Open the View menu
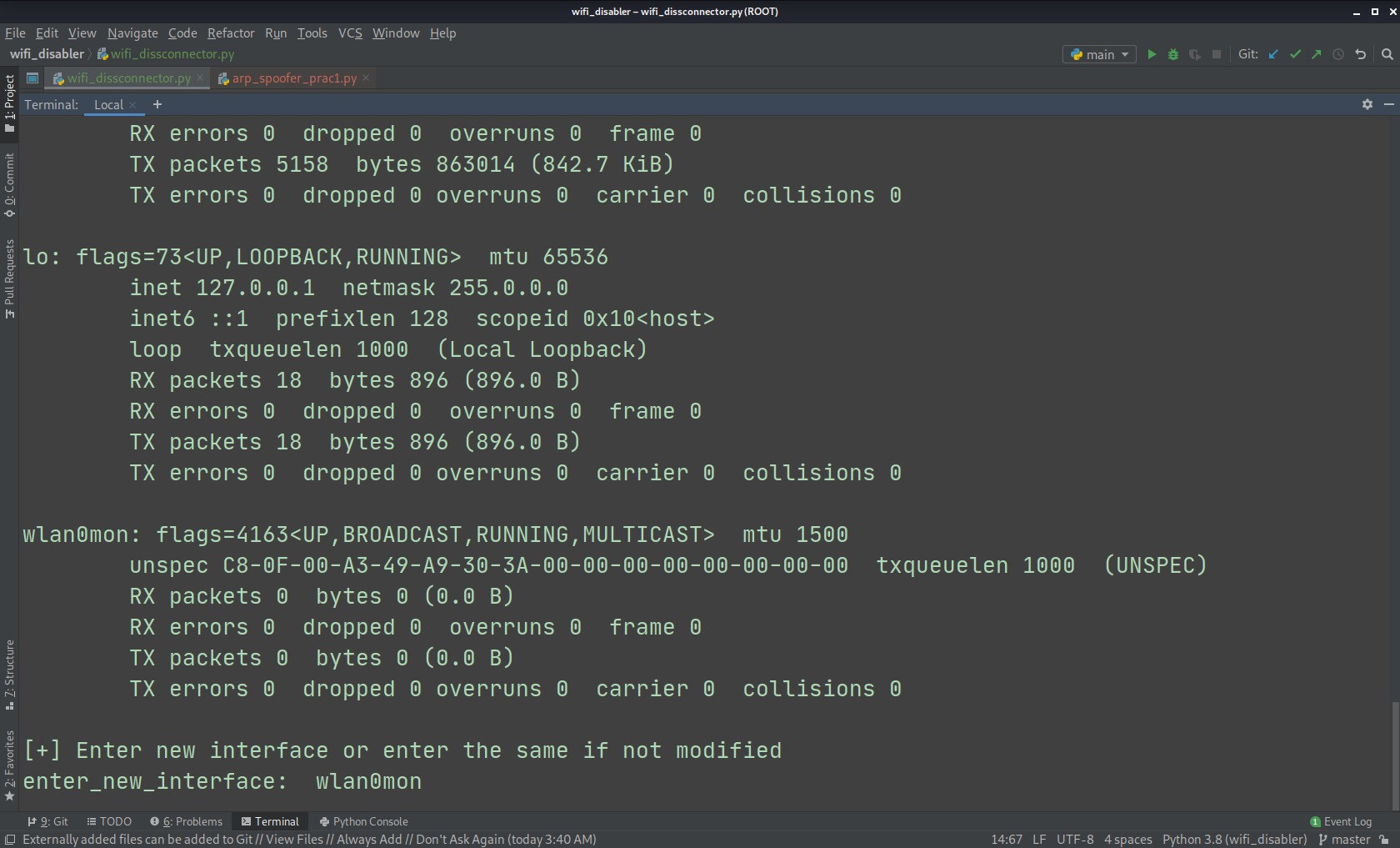The height and width of the screenshot is (848, 1400). (82, 33)
